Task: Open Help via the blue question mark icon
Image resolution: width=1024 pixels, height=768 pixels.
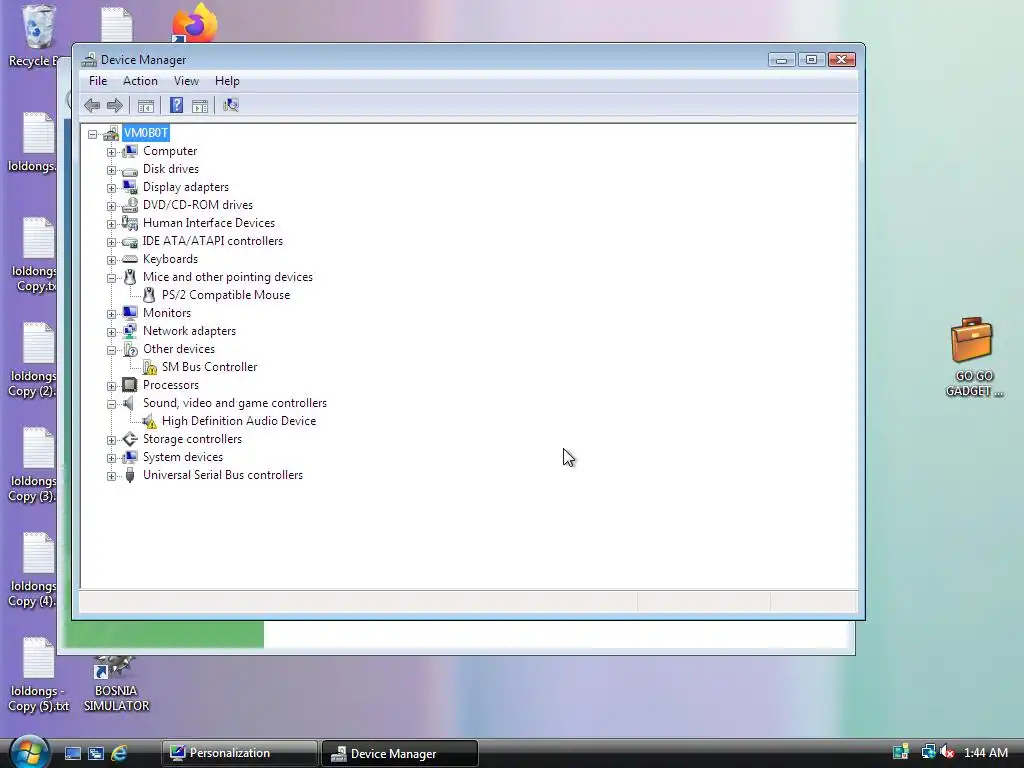Action: point(176,105)
